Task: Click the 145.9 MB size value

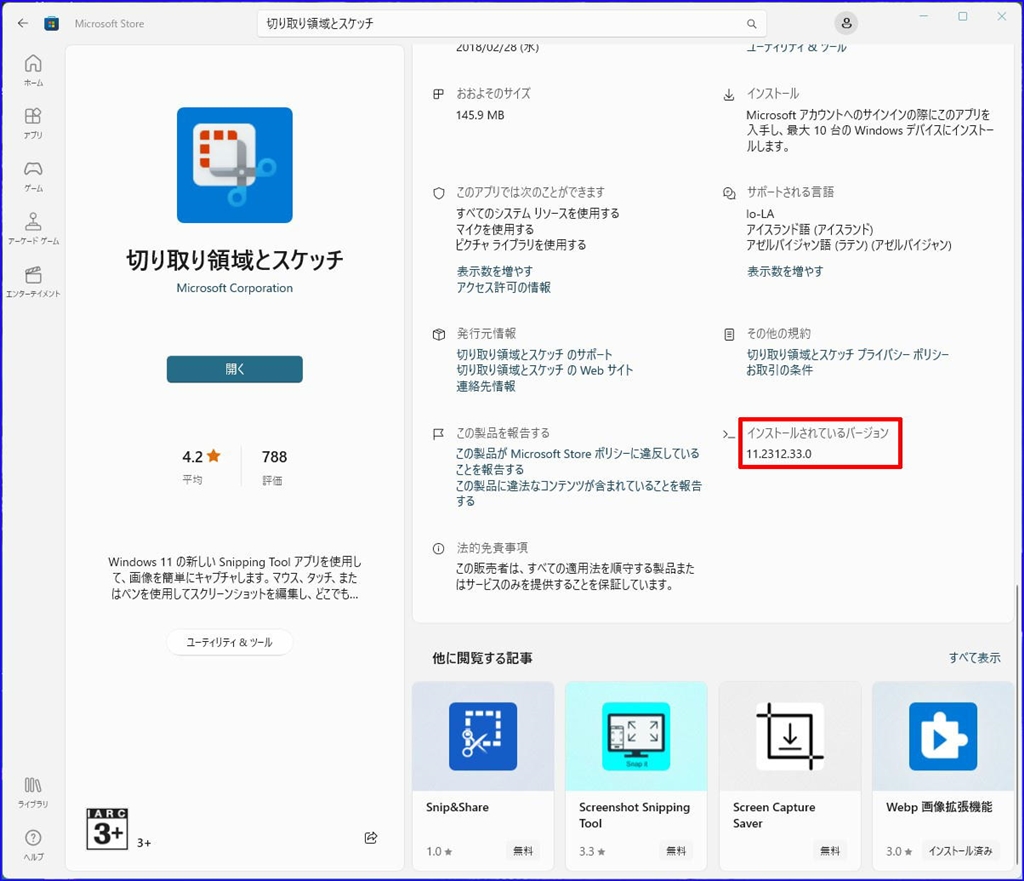Action: pos(480,115)
